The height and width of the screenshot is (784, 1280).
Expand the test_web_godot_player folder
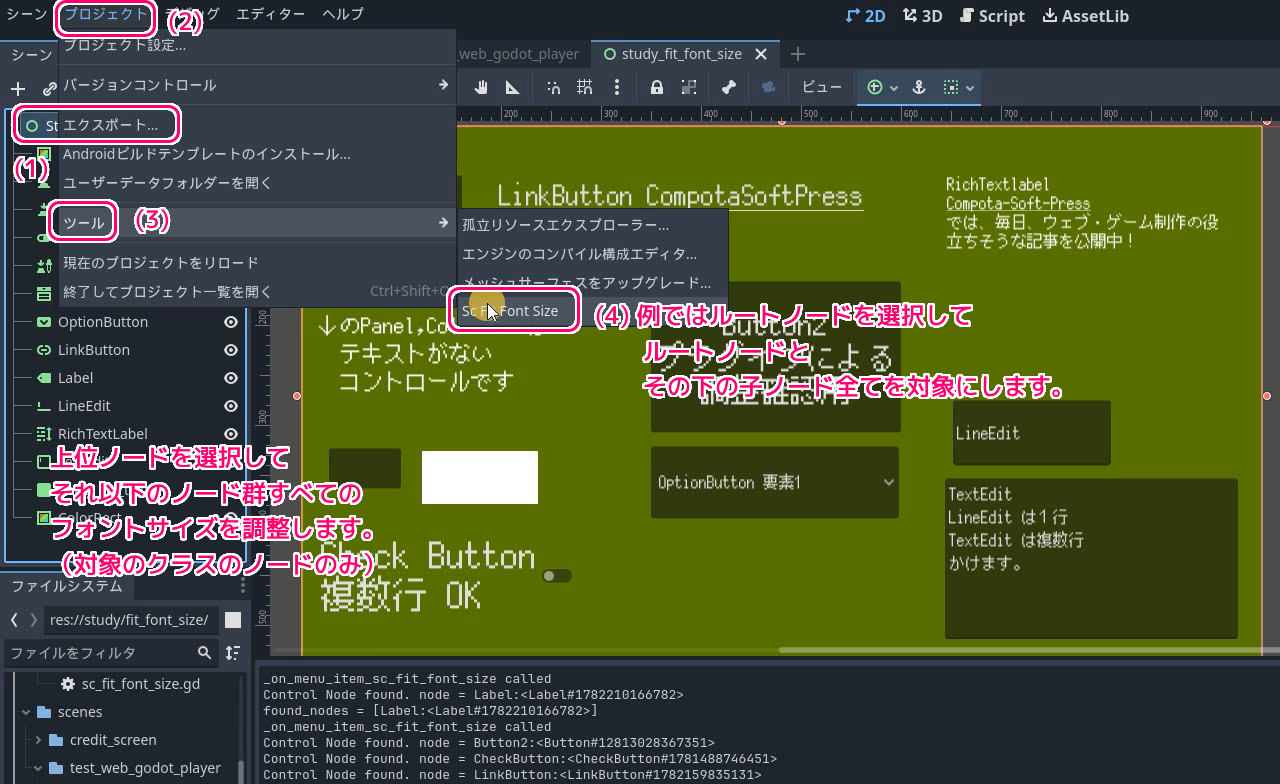[38, 768]
